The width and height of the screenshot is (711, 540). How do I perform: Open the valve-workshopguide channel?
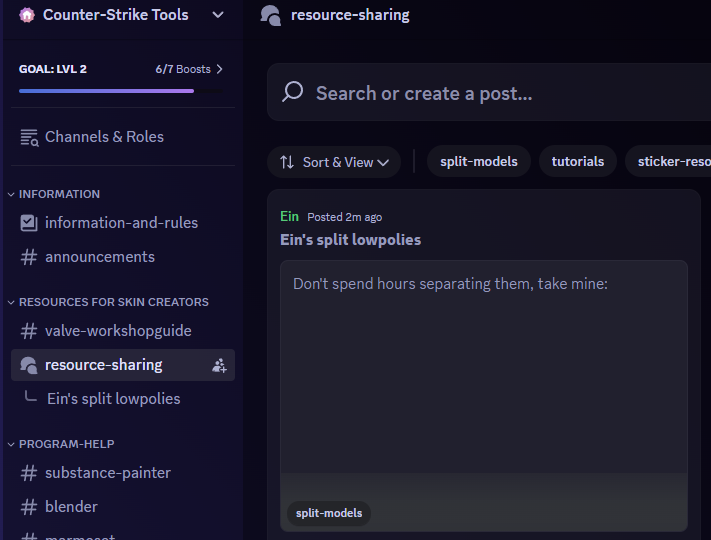(x=118, y=331)
